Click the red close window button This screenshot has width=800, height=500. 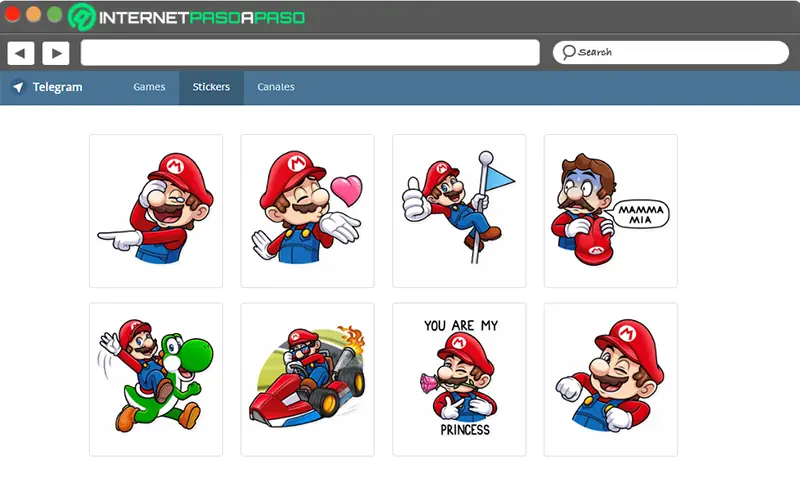click(x=12, y=14)
